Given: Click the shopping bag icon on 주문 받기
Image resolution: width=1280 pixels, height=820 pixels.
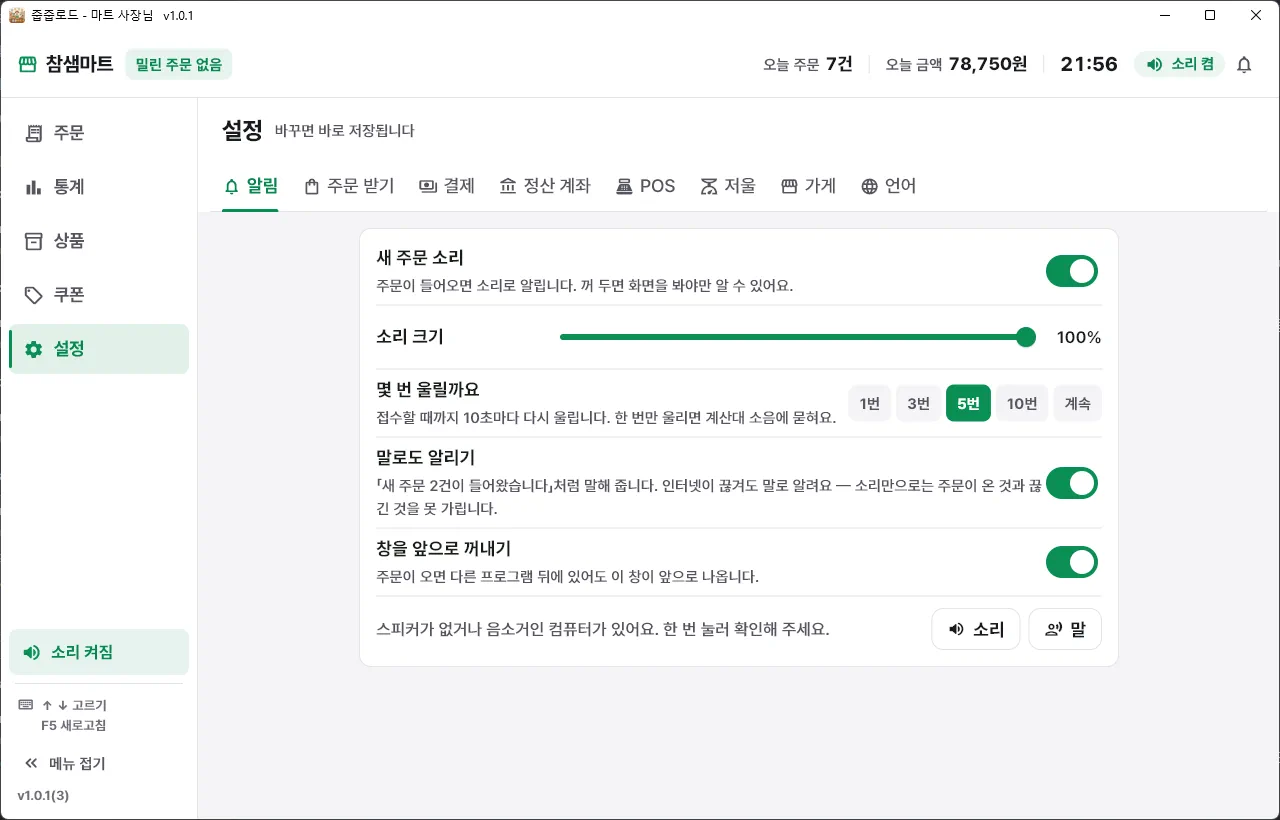Looking at the screenshot, I should pos(311,186).
